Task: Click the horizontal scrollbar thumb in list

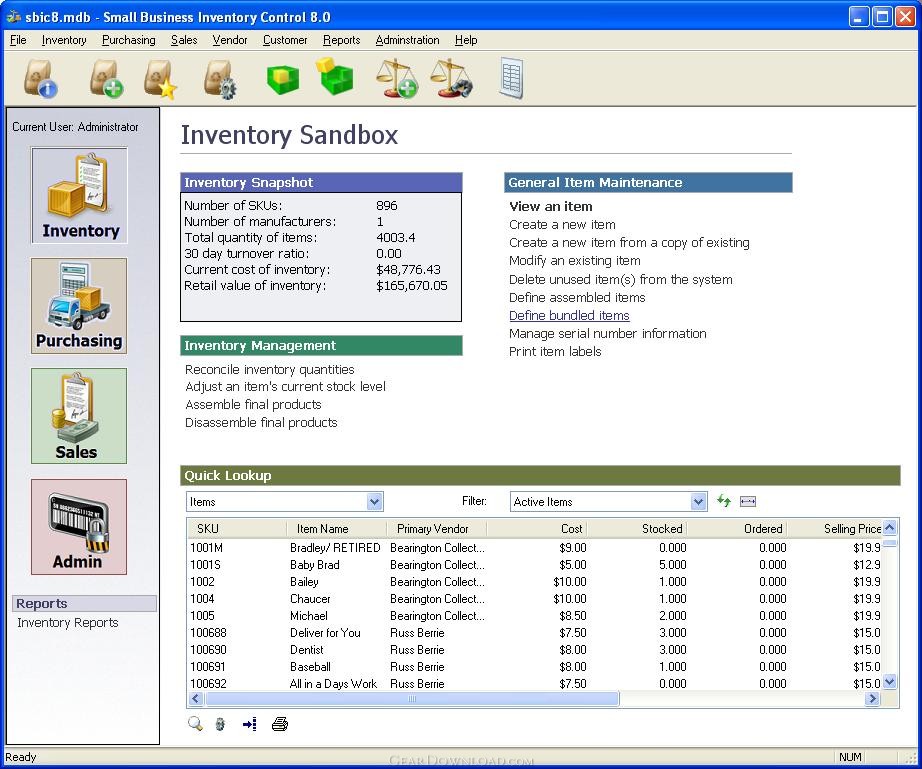Action: pos(412,698)
